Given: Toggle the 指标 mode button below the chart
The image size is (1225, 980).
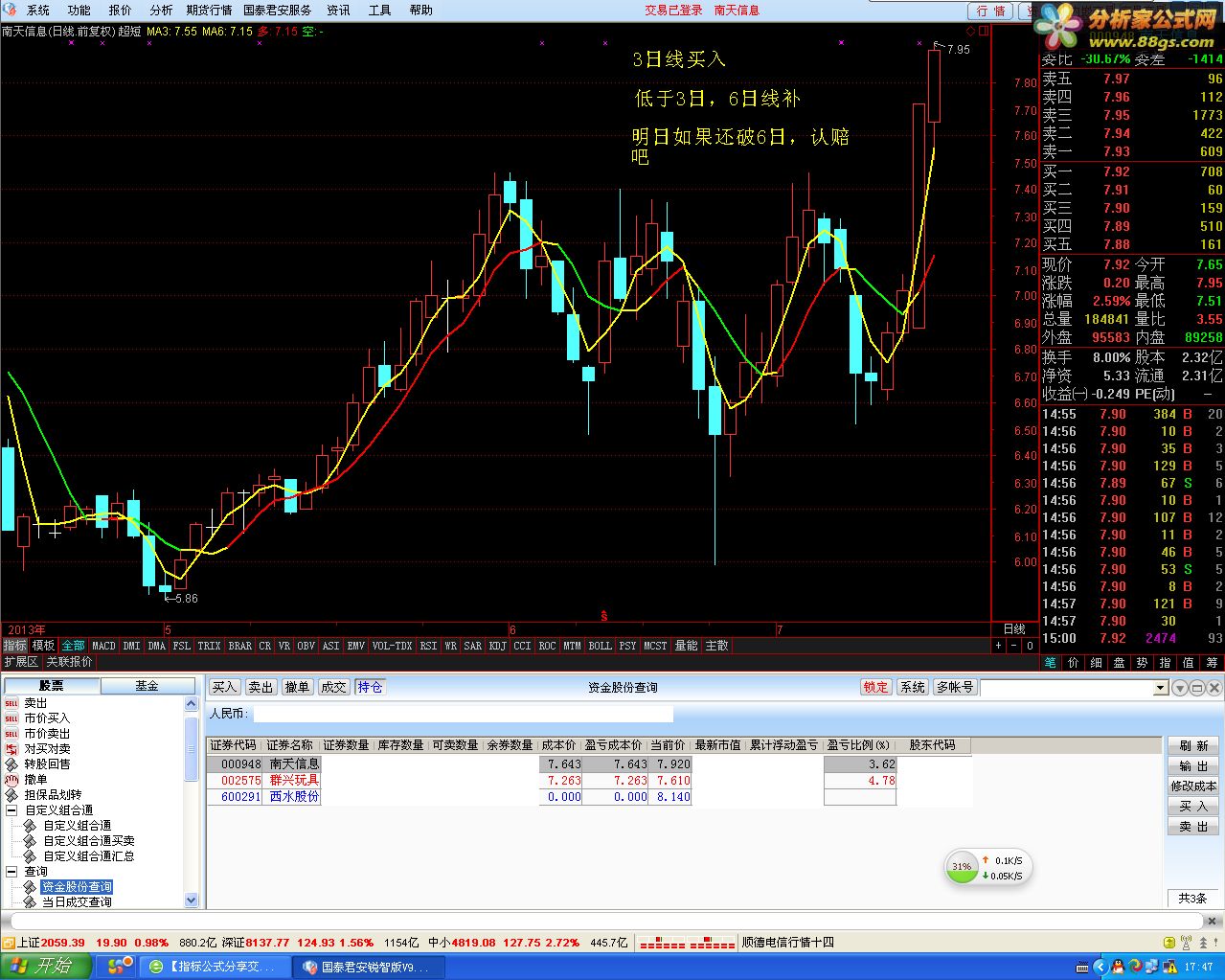Looking at the screenshot, I should (x=14, y=646).
